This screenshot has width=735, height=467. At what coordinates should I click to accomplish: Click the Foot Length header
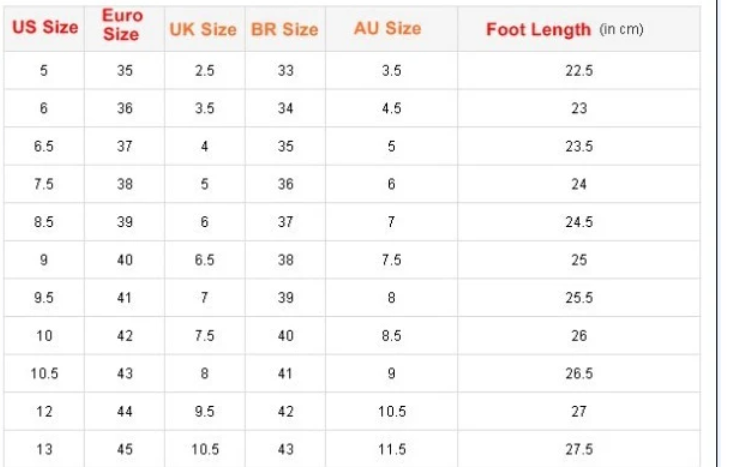pos(565,29)
